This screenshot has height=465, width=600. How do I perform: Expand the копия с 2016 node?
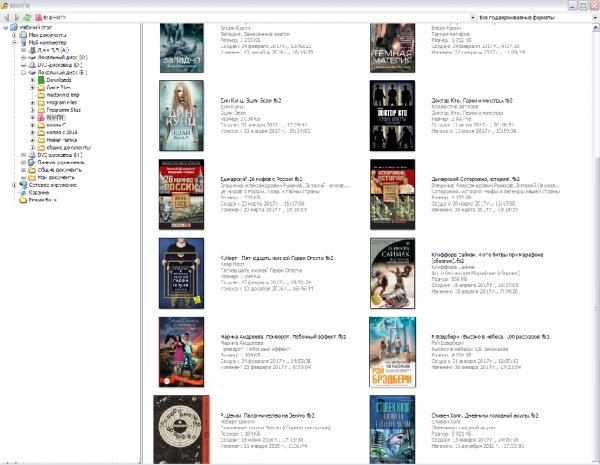(x=33, y=132)
